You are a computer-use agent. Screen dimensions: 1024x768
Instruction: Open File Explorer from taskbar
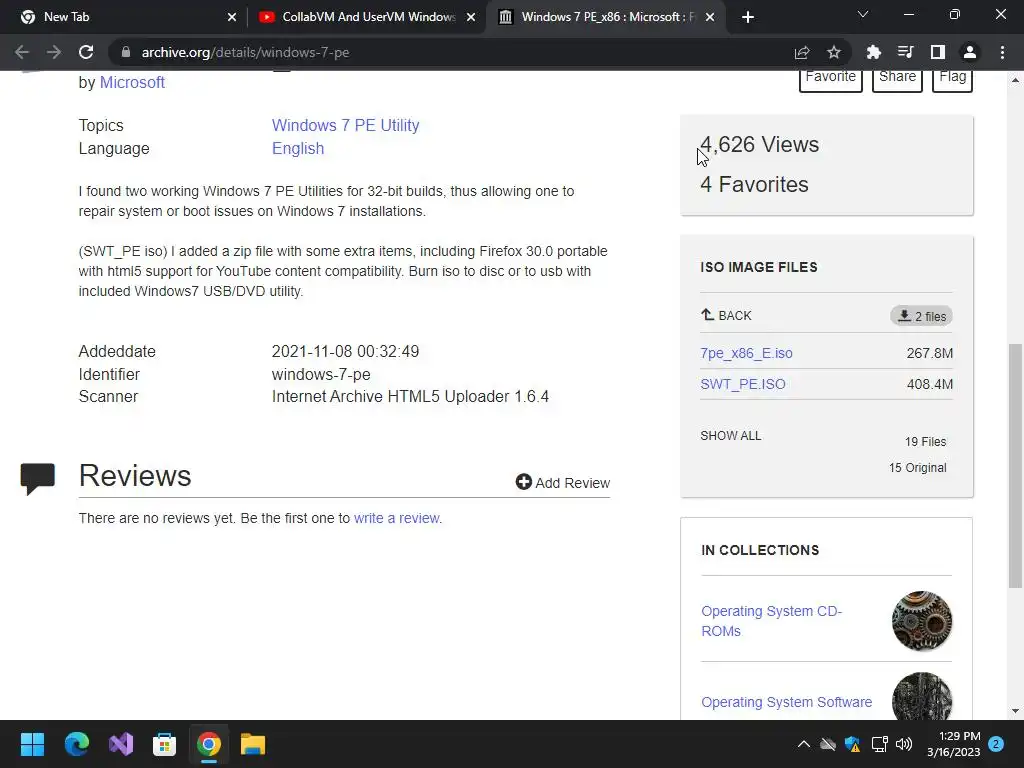(x=253, y=744)
